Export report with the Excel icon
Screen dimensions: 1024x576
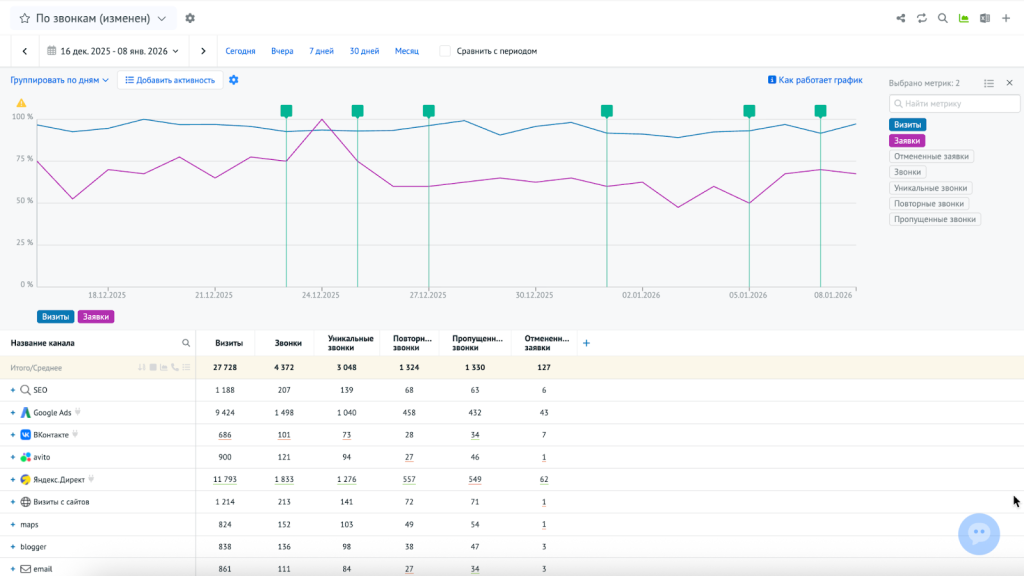tap(985, 18)
